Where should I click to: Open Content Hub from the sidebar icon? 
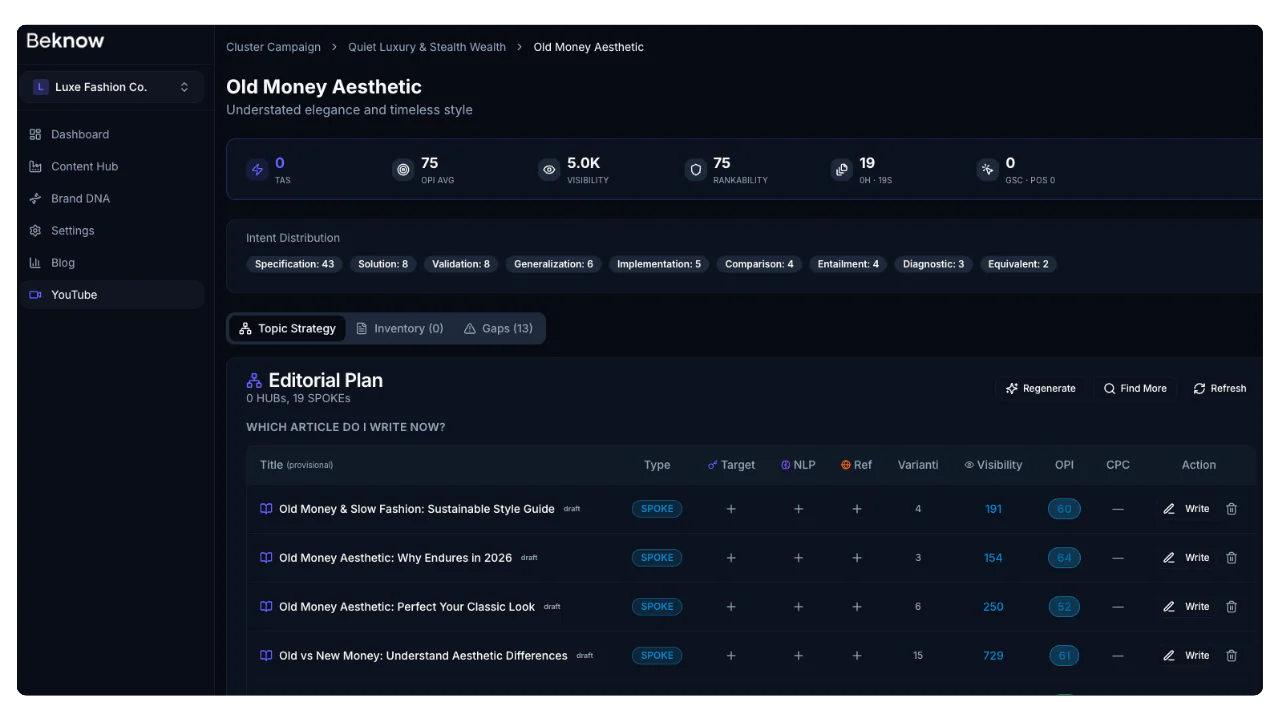[x=35, y=166]
